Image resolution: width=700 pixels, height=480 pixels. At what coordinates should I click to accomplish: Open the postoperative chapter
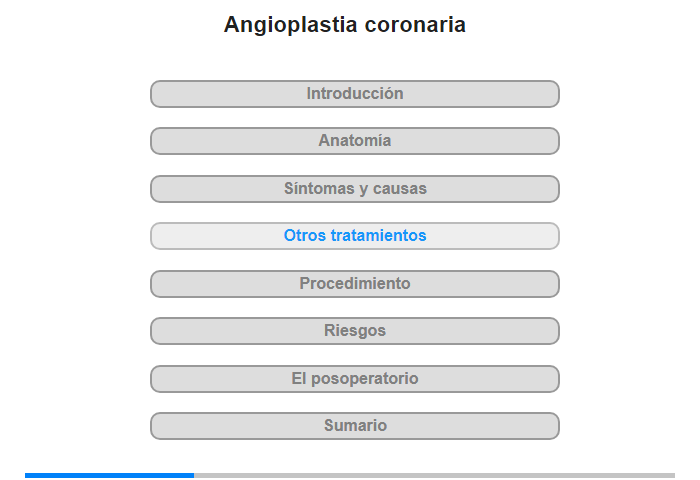(355, 379)
